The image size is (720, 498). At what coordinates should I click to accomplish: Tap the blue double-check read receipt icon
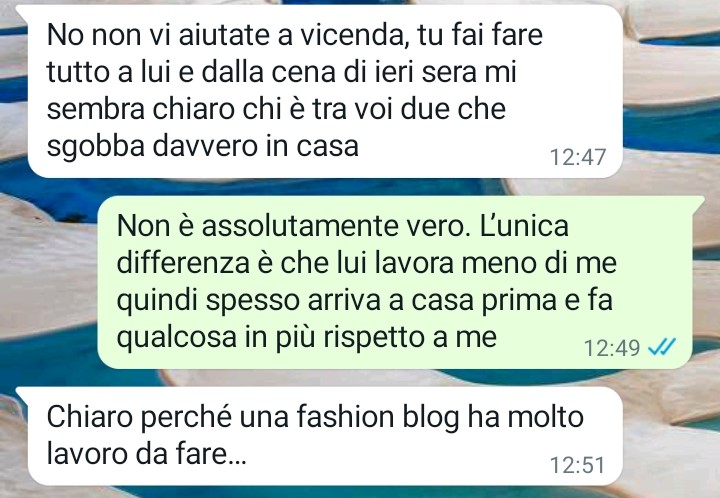click(662, 347)
